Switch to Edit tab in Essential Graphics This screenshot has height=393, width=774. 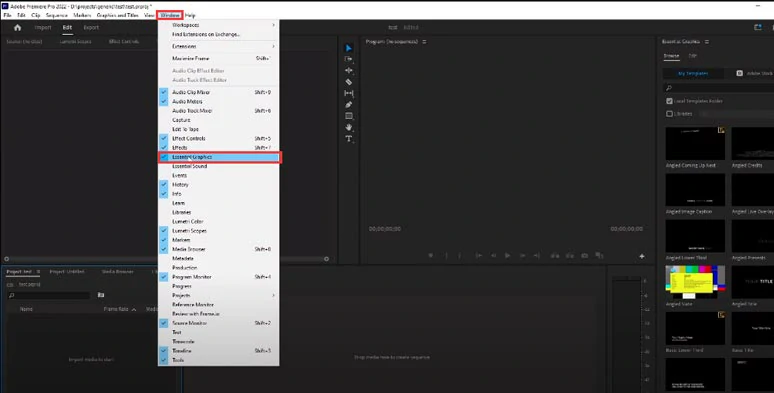[x=693, y=56]
